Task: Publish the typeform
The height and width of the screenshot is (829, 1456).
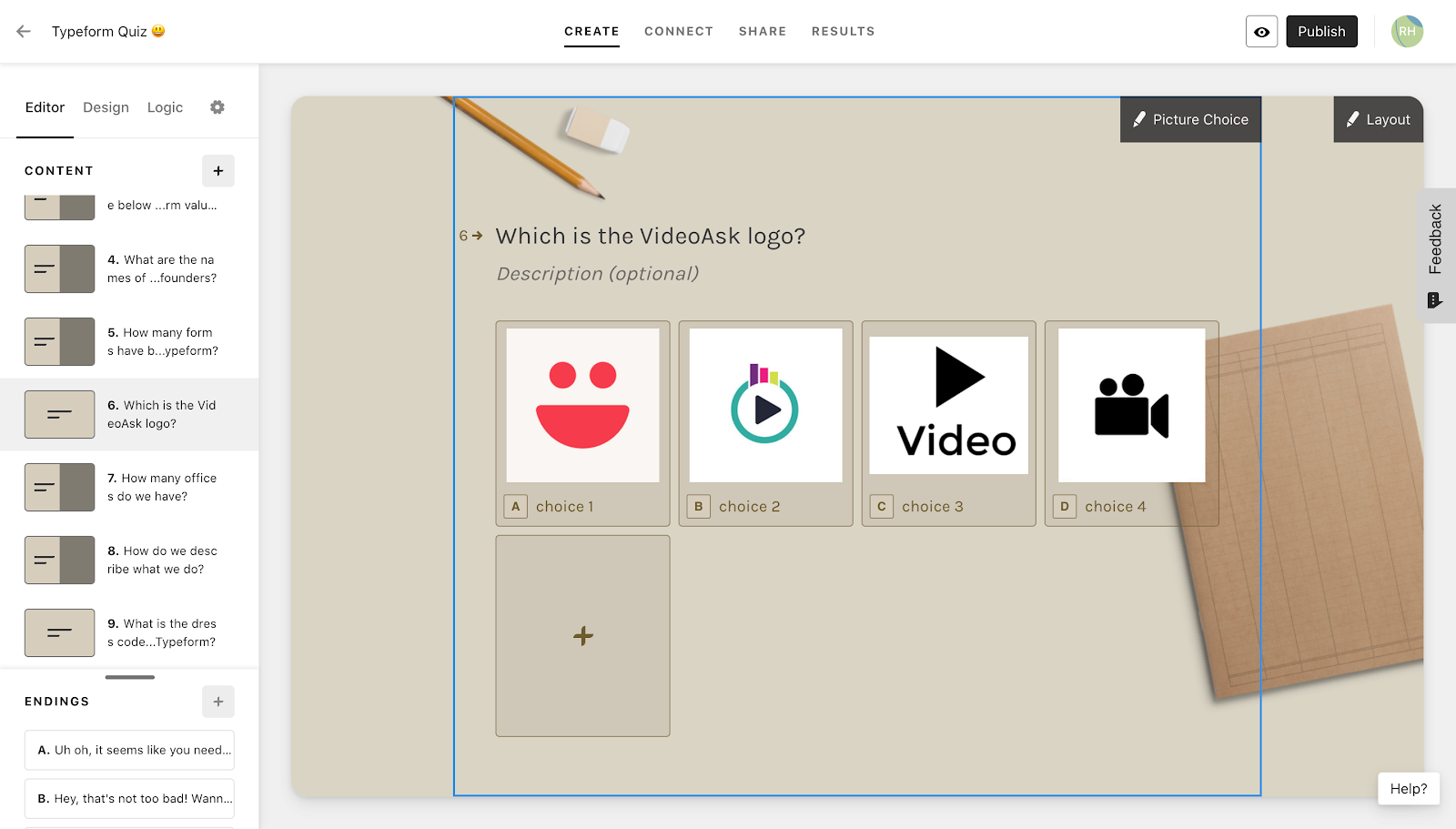Action: 1321,32
